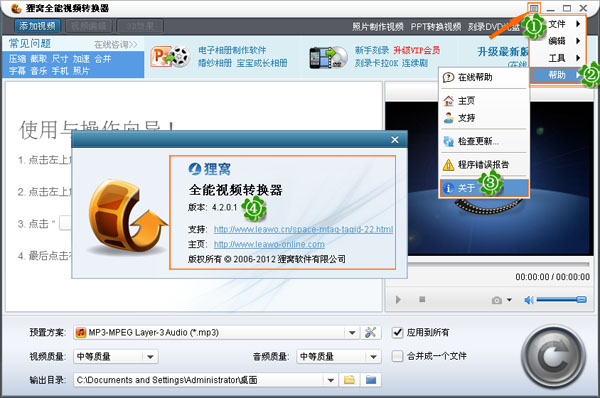Click the 添加视频 button
This screenshot has height=398, width=600.
[38, 26]
